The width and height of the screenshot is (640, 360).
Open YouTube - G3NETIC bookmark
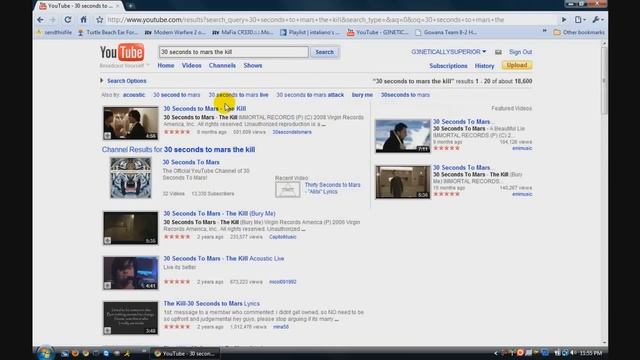coord(378,32)
